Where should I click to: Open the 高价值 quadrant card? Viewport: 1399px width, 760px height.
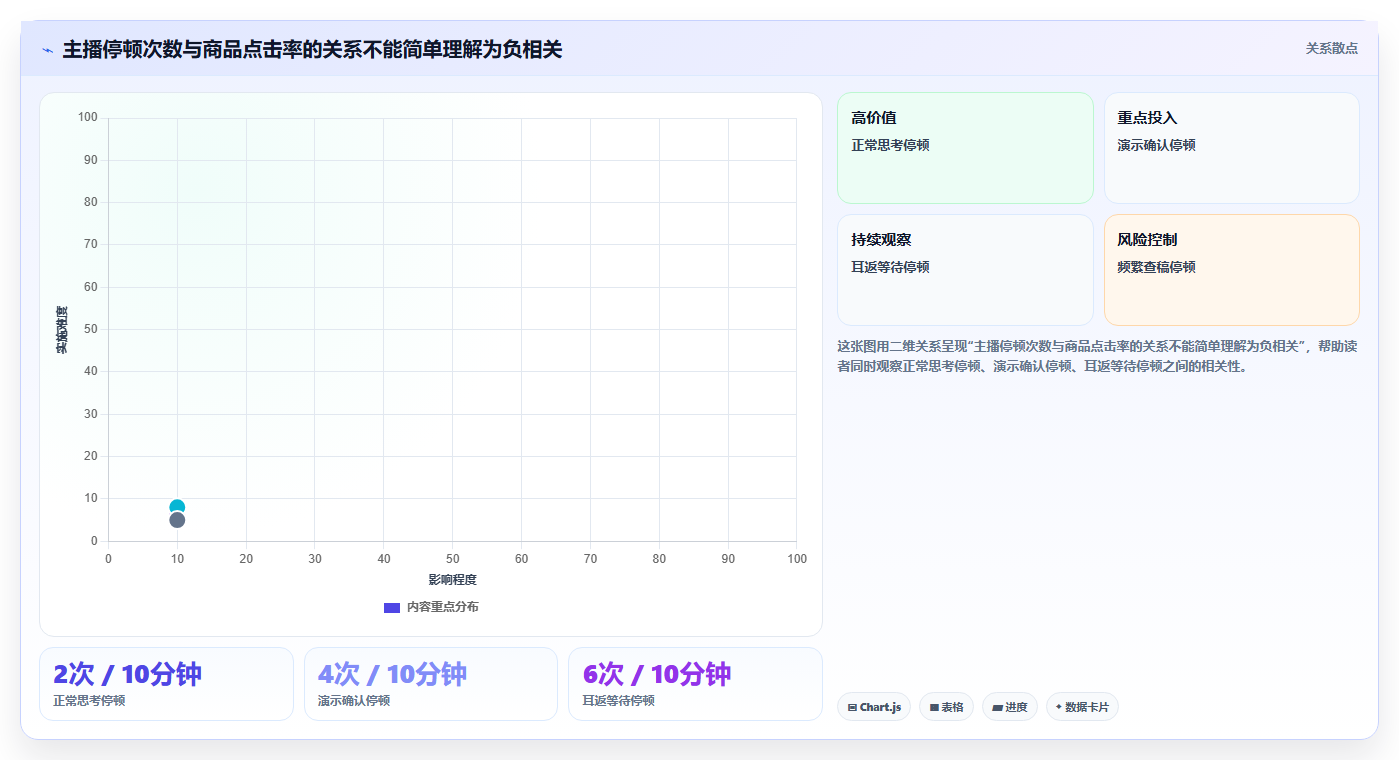point(965,148)
